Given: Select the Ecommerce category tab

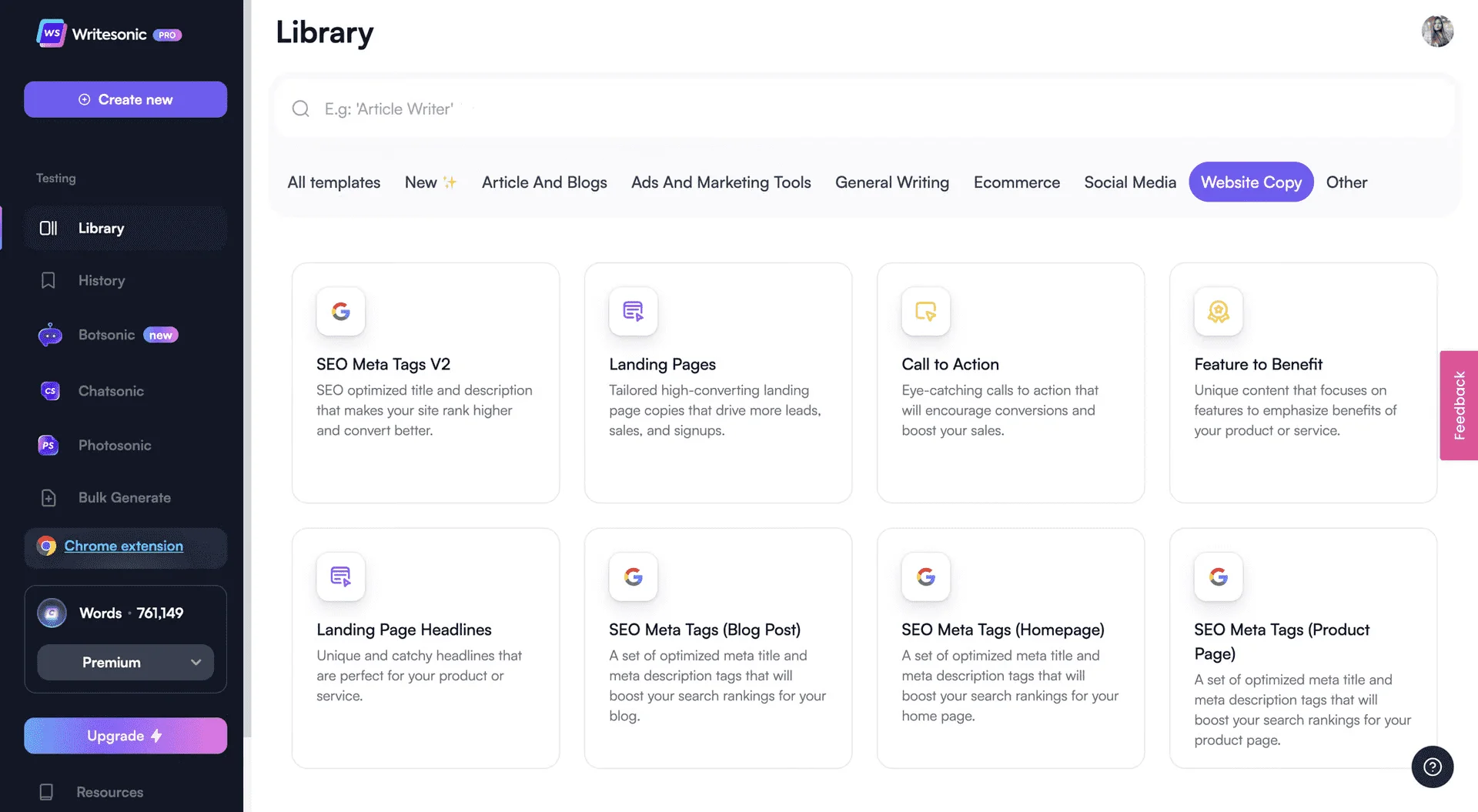Looking at the screenshot, I should [x=1016, y=182].
